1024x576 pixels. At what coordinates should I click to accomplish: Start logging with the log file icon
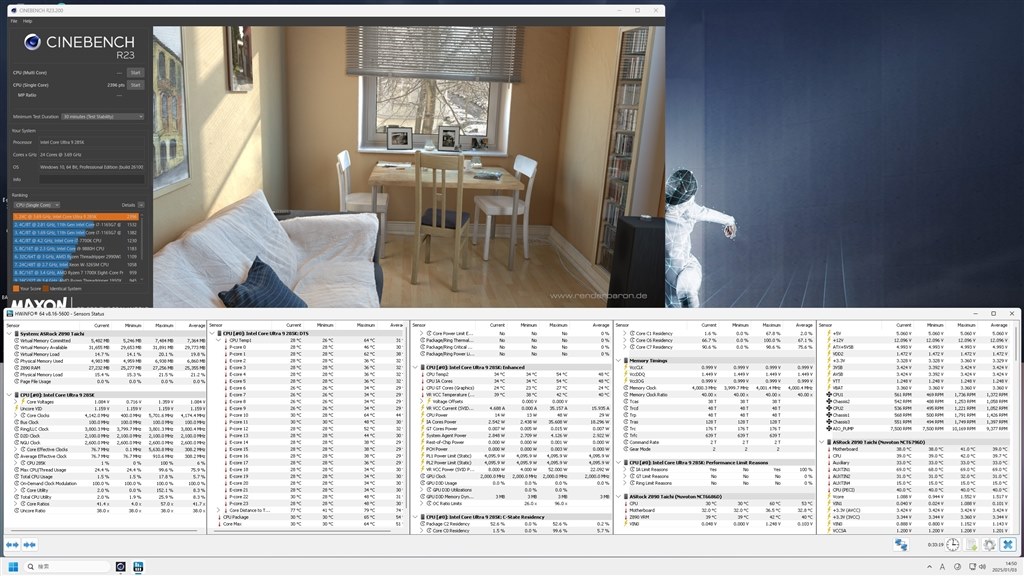[971, 545]
